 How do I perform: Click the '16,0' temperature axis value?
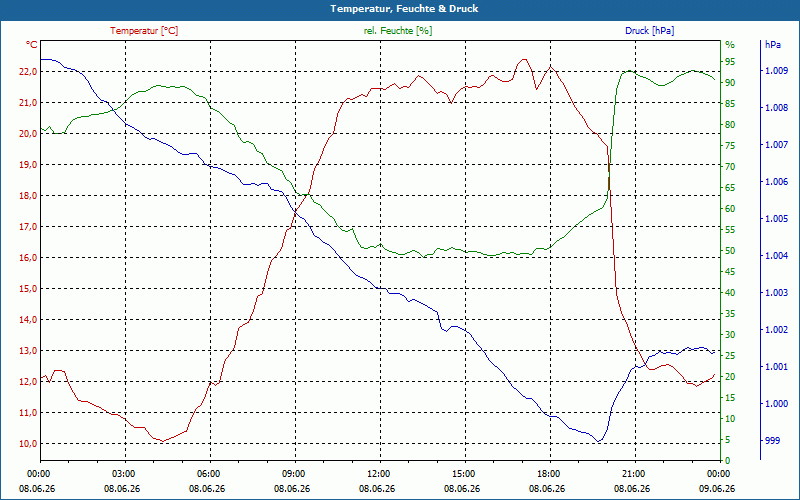click(28, 258)
